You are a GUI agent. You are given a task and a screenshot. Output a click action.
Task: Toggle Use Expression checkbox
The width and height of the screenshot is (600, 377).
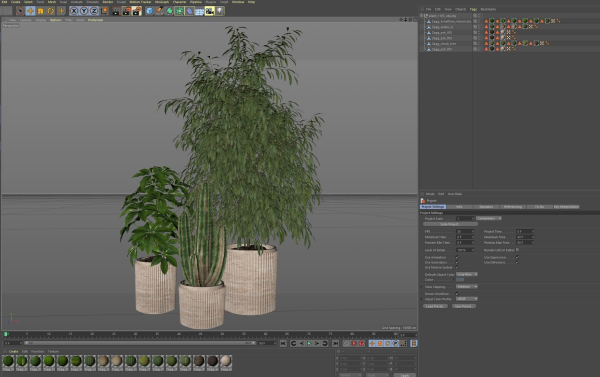pos(517,257)
